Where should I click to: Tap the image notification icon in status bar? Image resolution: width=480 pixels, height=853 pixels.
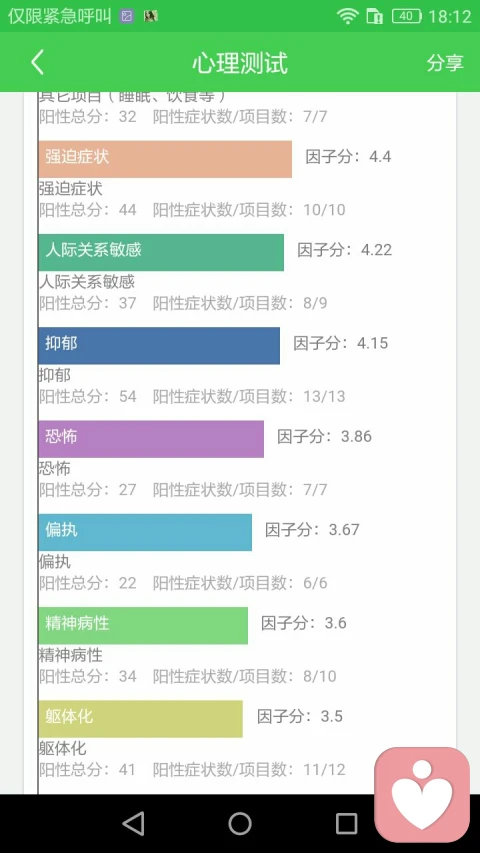tap(127, 16)
